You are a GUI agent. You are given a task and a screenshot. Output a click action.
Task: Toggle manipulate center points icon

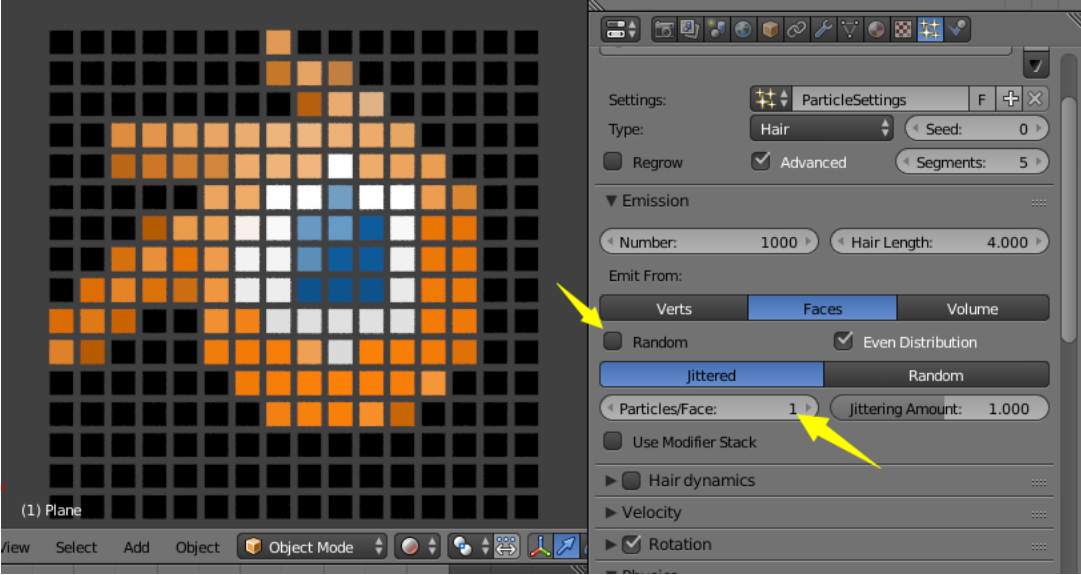coord(506,547)
